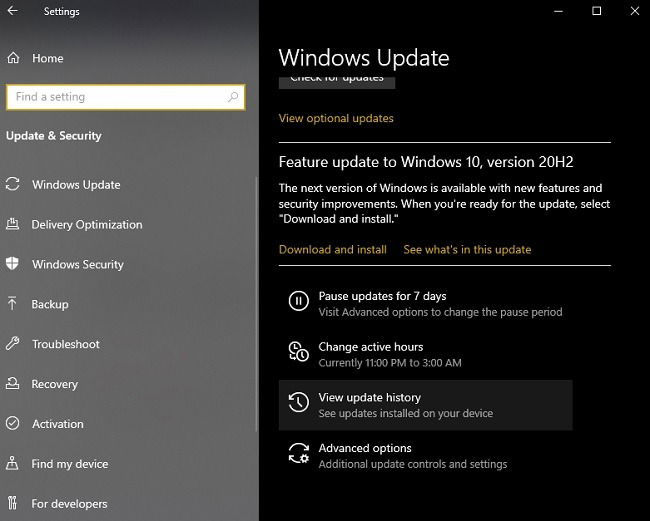Click the search magnifier icon in Find a setting
Image resolution: width=650 pixels, height=521 pixels.
click(233, 97)
